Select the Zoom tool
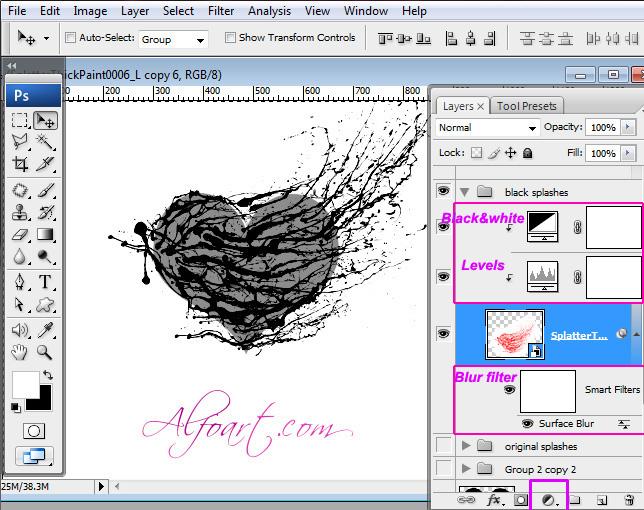Viewport: 644px width, 510px height. point(46,352)
